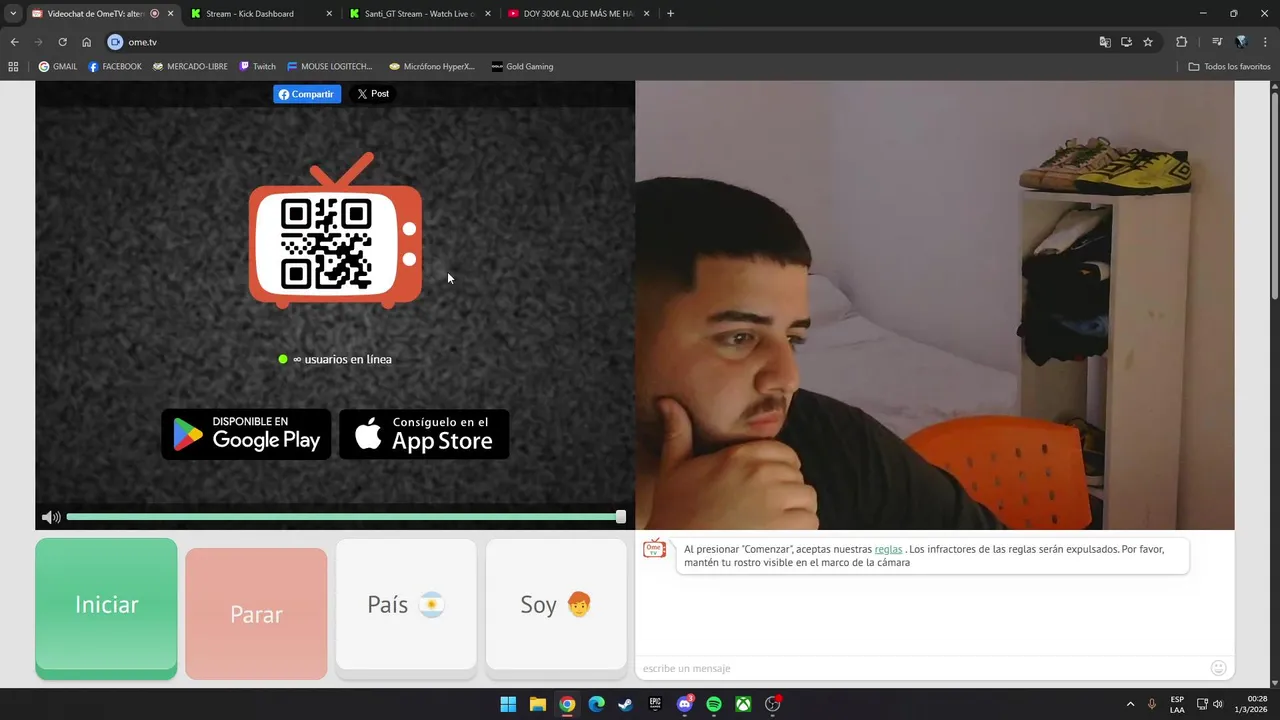Stop the chat with Parar button
Image resolution: width=1280 pixels, height=720 pixels.
pos(256,614)
